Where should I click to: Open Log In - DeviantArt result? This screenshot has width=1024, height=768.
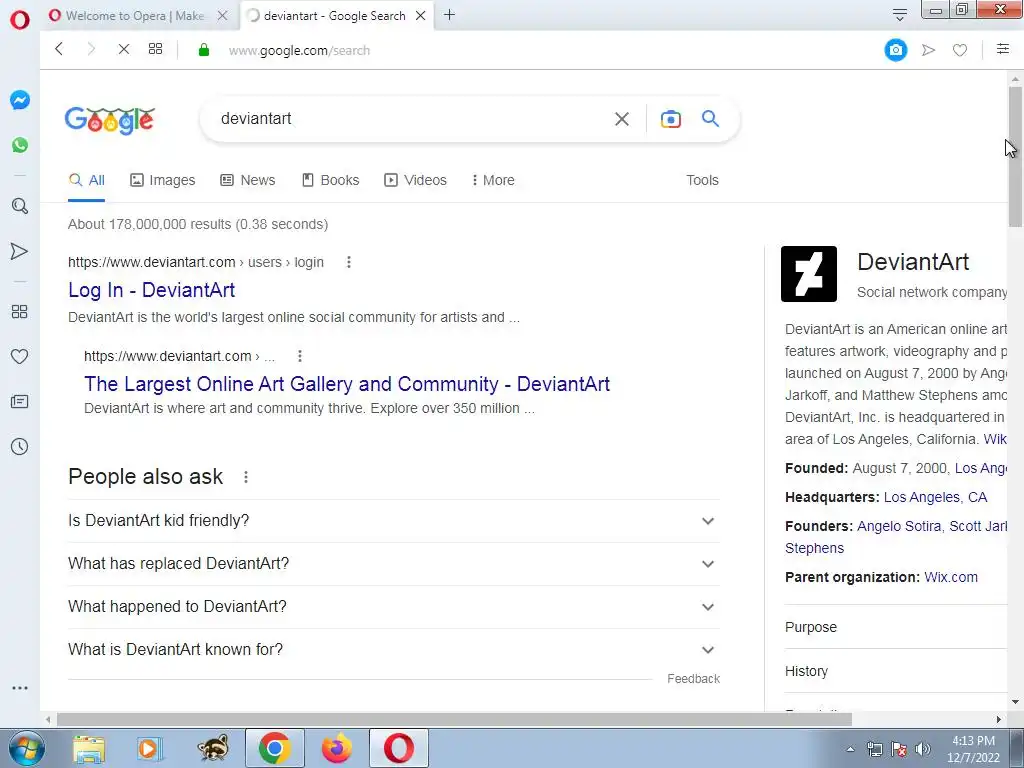152,290
